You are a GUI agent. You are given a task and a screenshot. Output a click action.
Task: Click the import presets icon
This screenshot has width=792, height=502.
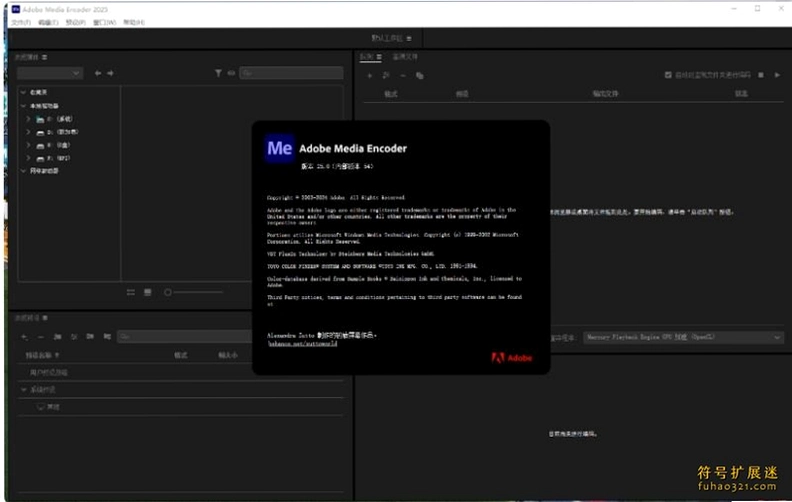point(90,337)
